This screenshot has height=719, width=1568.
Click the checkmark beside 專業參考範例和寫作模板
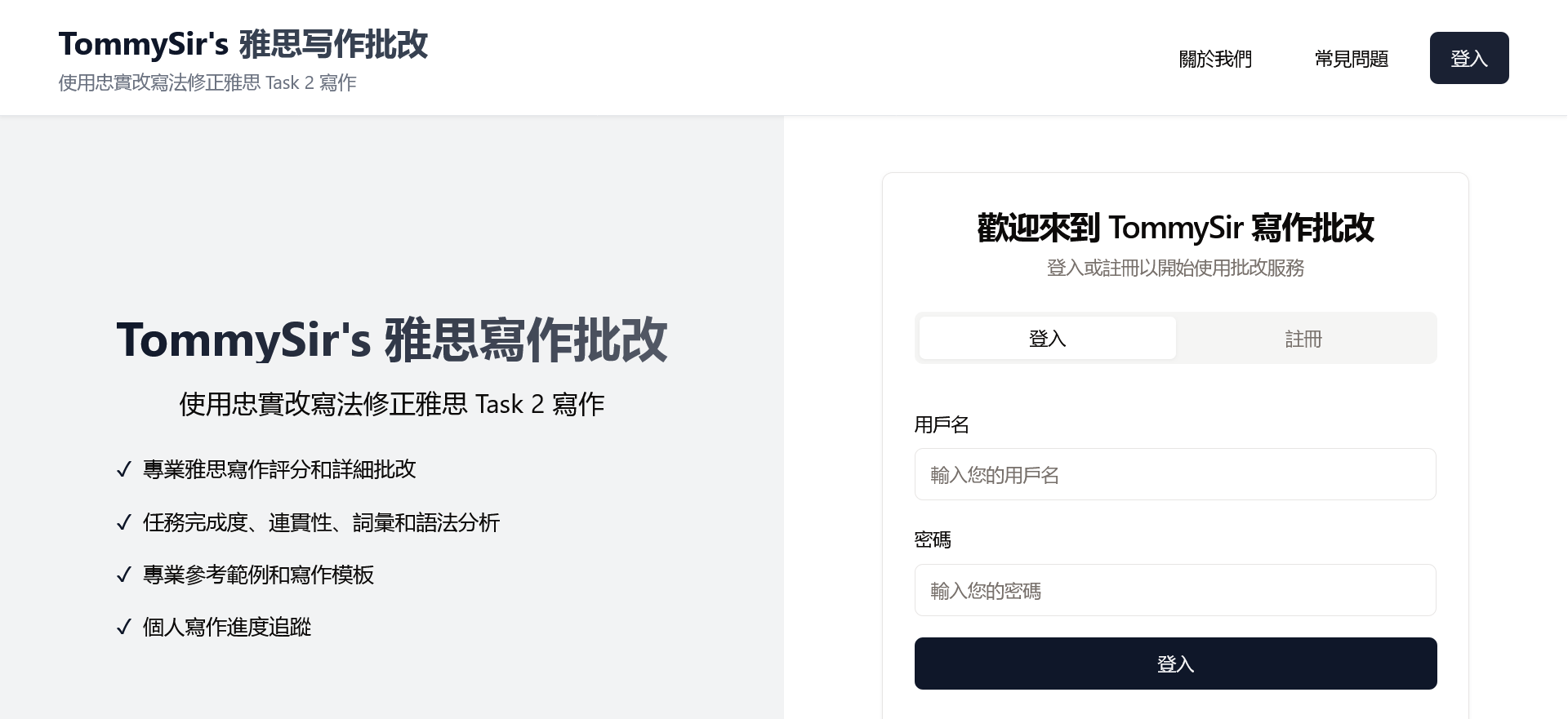point(124,575)
